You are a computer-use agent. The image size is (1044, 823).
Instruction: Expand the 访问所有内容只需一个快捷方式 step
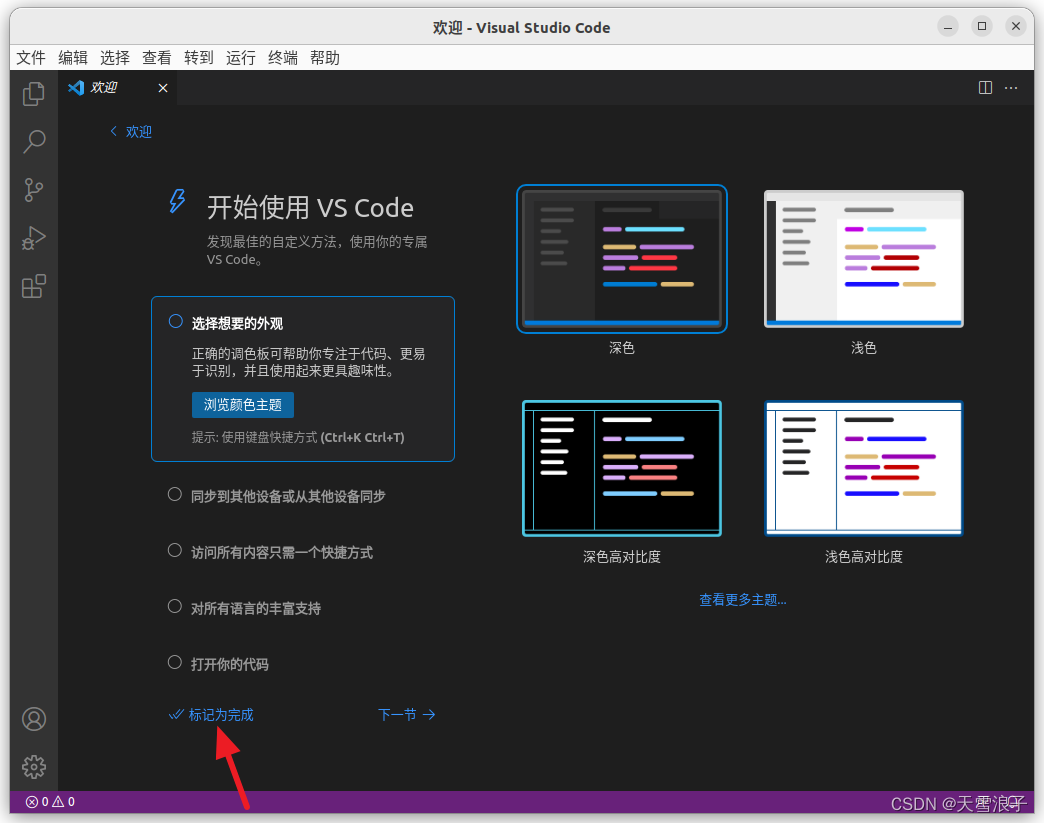coord(282,552)
